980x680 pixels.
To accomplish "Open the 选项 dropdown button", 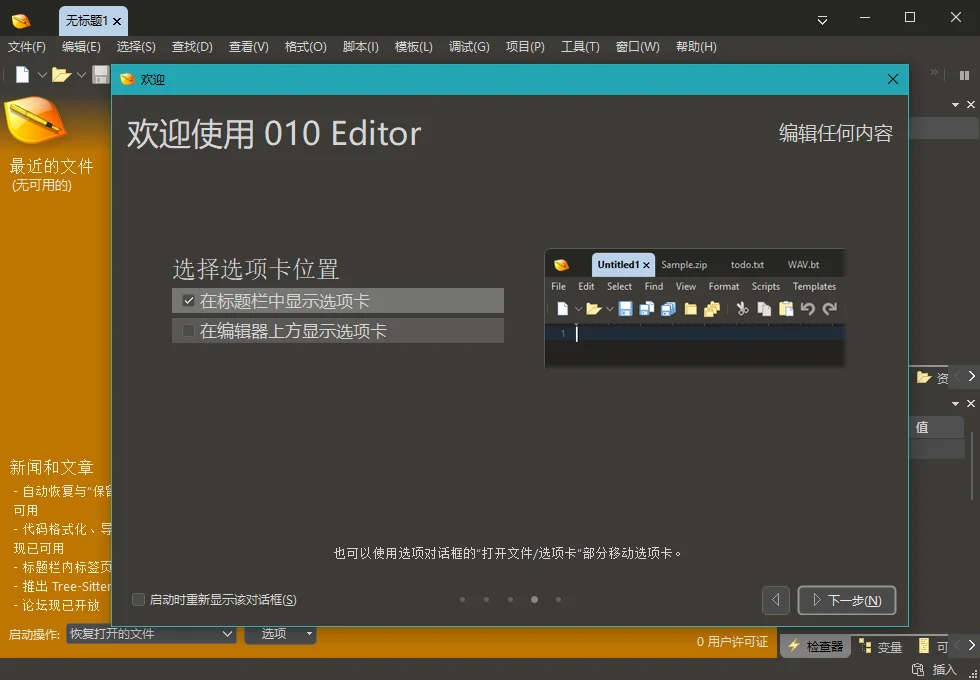I will 280,634.
